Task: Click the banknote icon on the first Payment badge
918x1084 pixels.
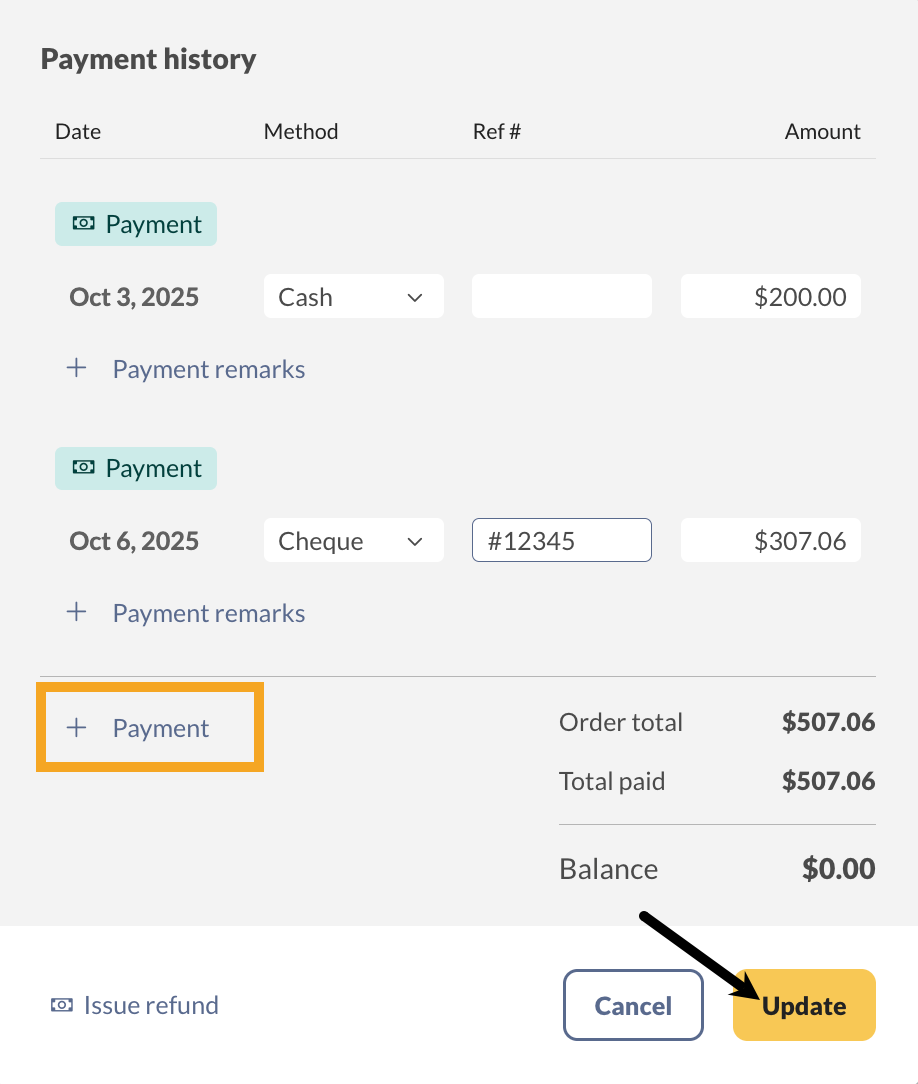Action: click(x=85, y=223)
